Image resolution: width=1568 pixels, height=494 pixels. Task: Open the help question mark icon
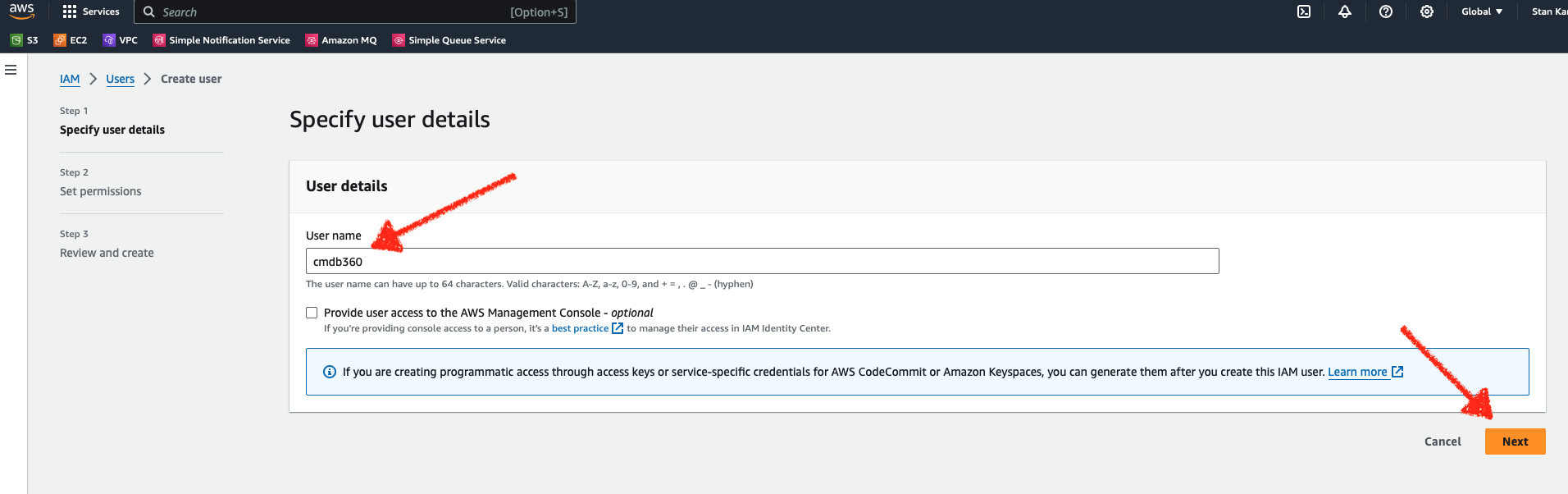tap(1386, 11)
